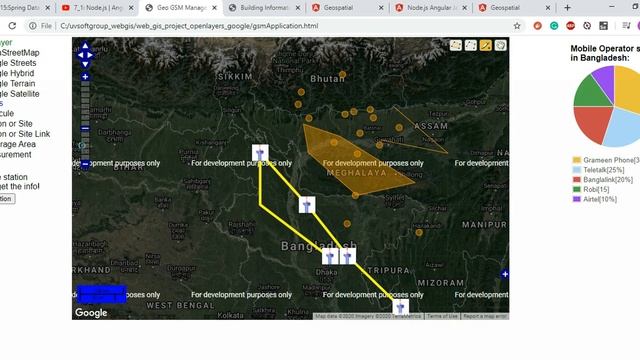640x360 pixels.
Task: Select the OpenStreetMap base layer label
Action: click(20, 53)
